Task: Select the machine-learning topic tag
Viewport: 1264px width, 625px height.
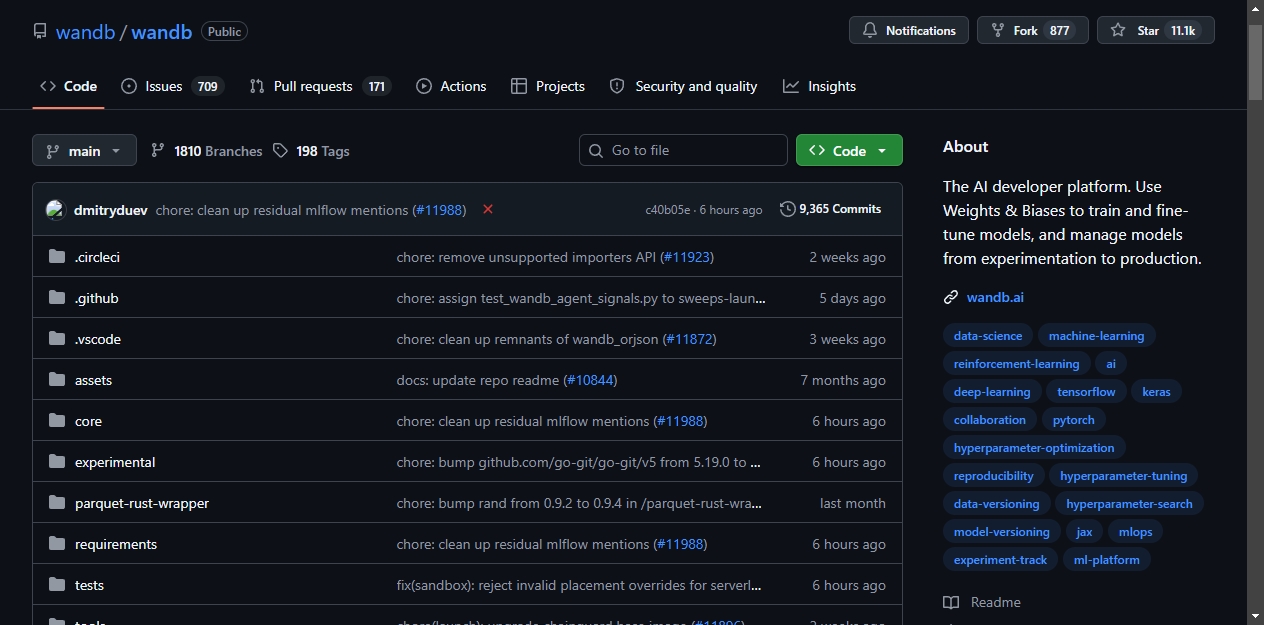Action: coord(1097,336)
